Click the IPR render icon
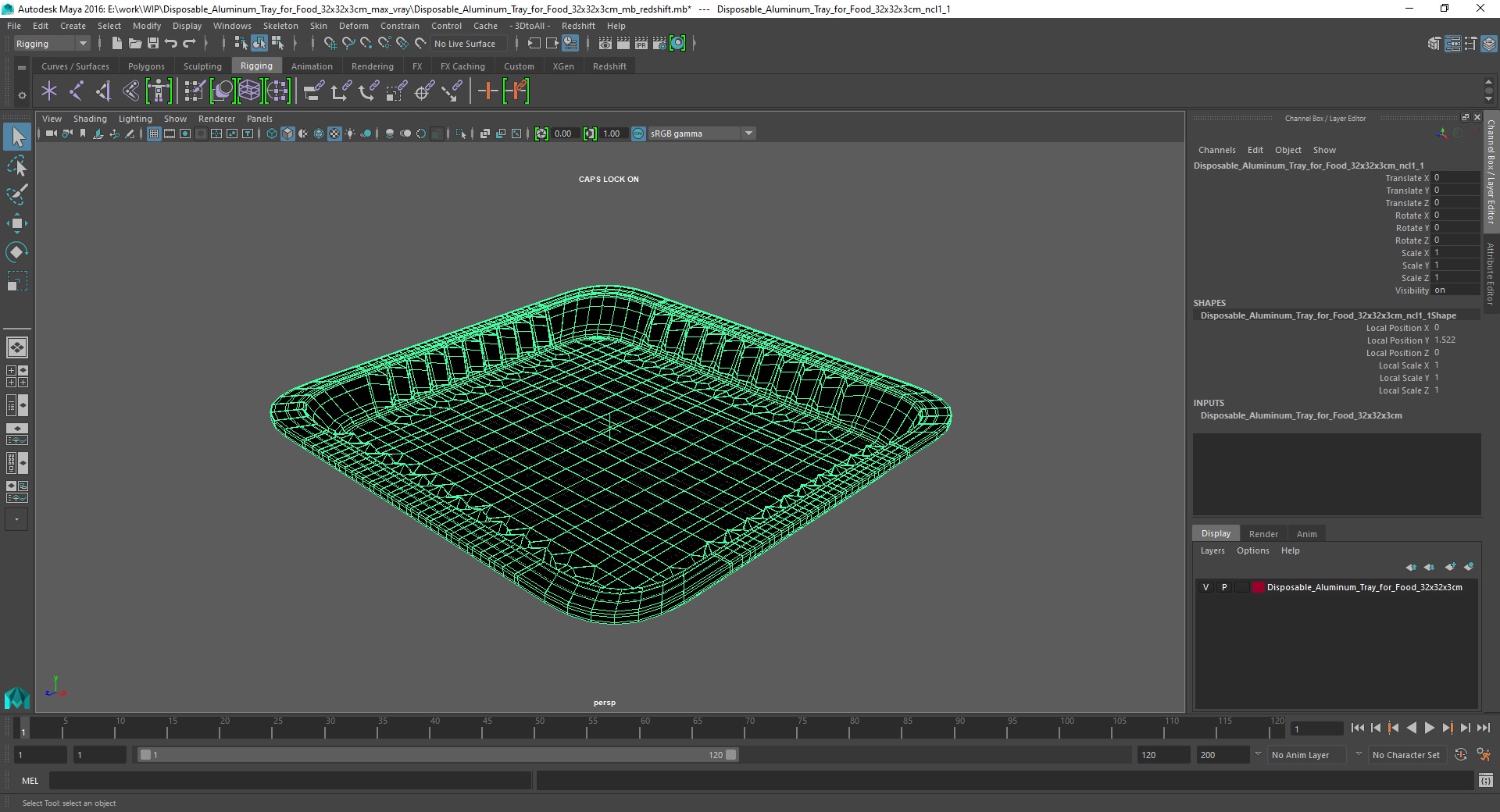The height and width of the screenshot is (812, 1500). pos(641,44)
